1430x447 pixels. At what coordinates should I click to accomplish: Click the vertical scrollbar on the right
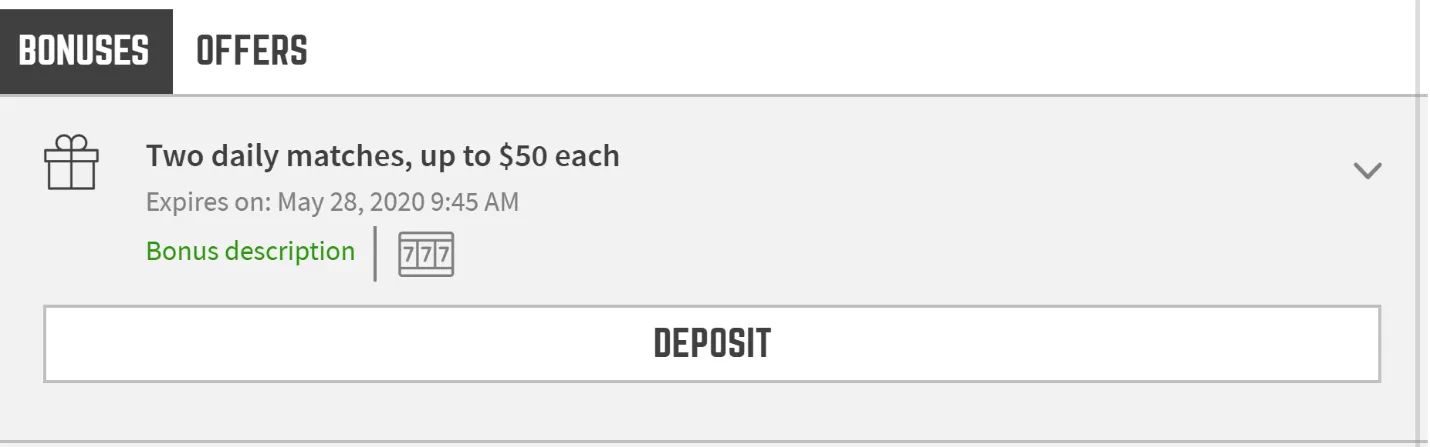coord(1422,220)
